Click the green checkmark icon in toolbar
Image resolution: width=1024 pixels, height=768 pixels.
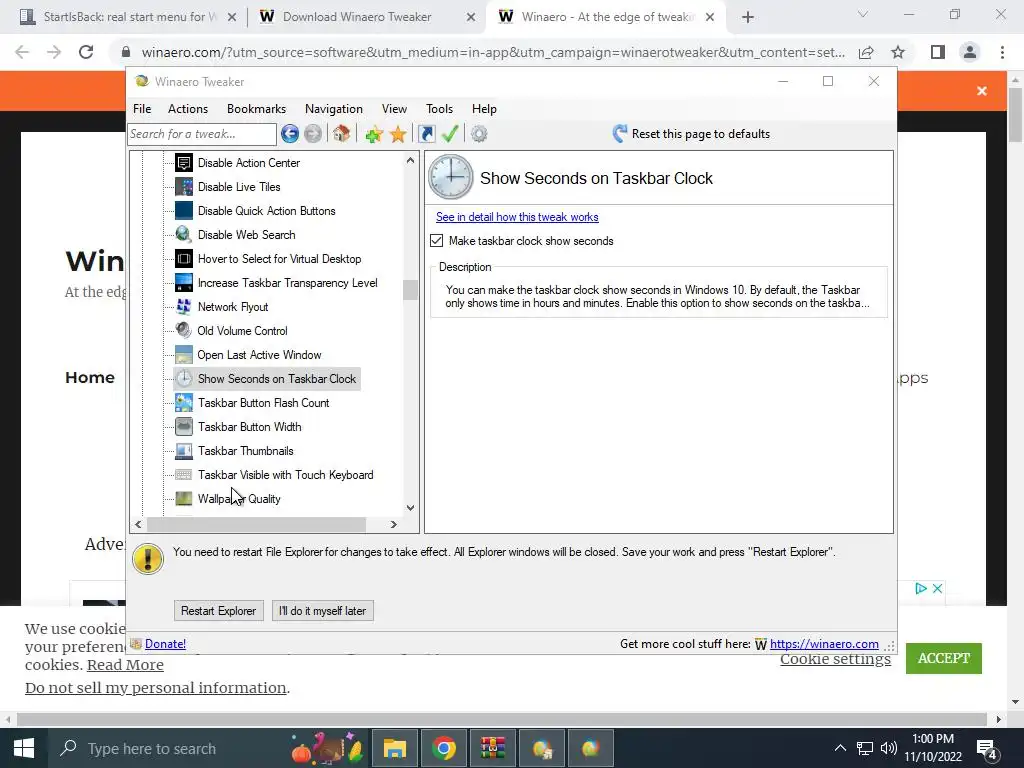pyautogui.click(x=450, y=134)
